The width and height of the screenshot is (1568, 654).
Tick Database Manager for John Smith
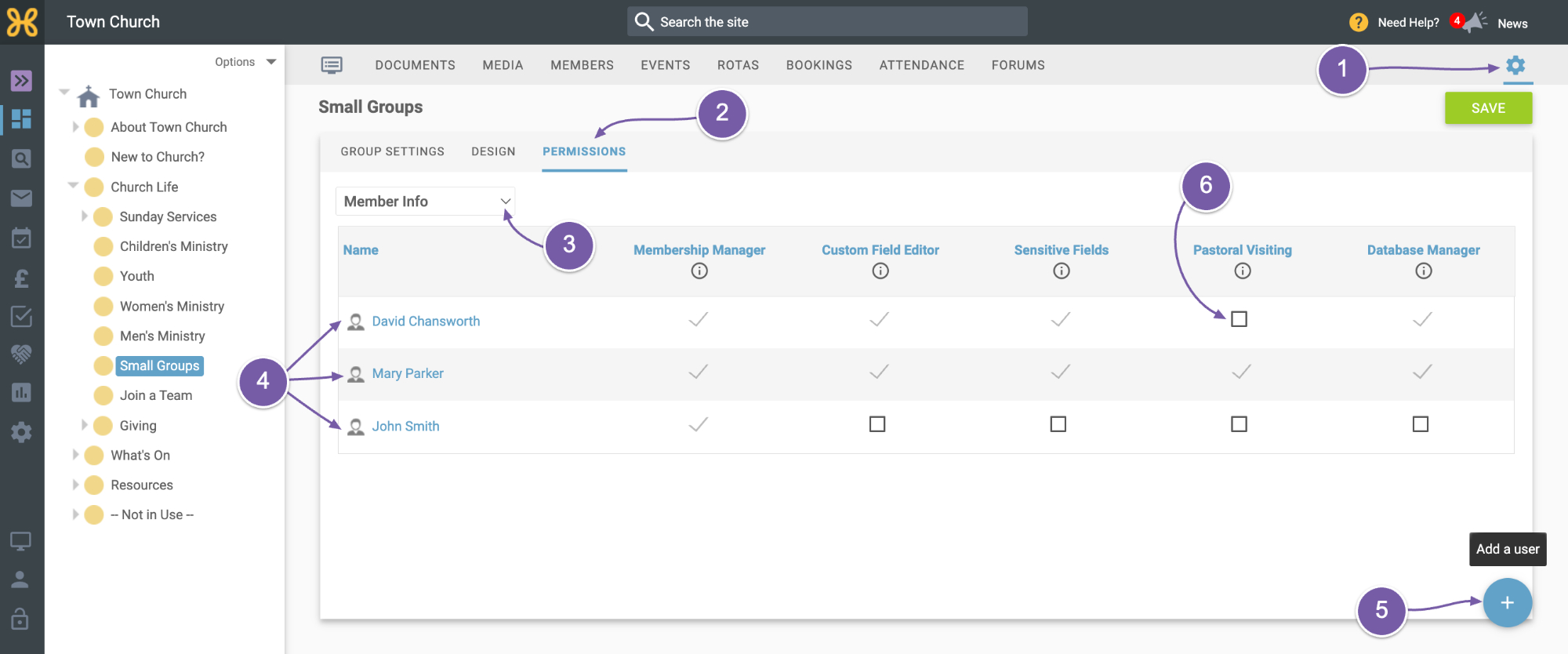point(1421,424)
